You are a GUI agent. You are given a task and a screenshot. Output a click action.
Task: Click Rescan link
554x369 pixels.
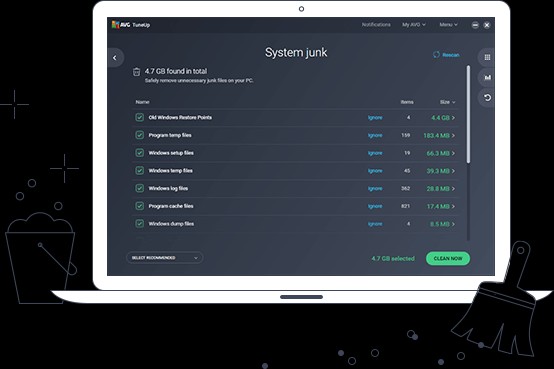click(446, 55)
